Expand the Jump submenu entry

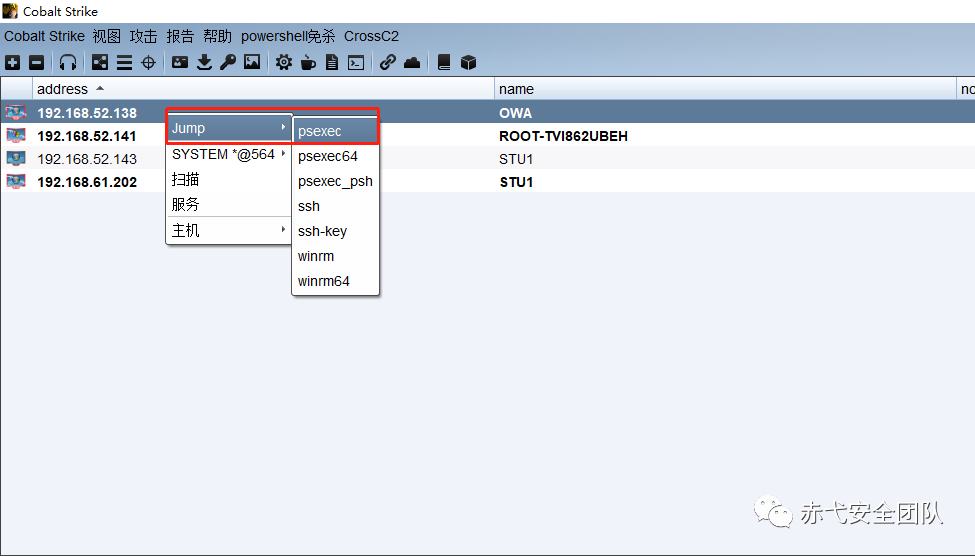click(229, 128)
